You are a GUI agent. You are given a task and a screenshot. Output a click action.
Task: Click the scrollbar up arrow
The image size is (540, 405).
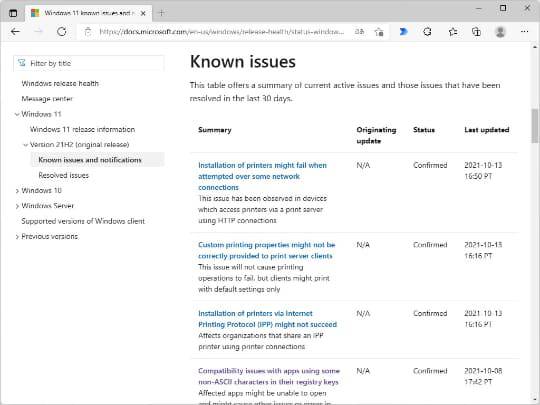[x=535, y=47]
